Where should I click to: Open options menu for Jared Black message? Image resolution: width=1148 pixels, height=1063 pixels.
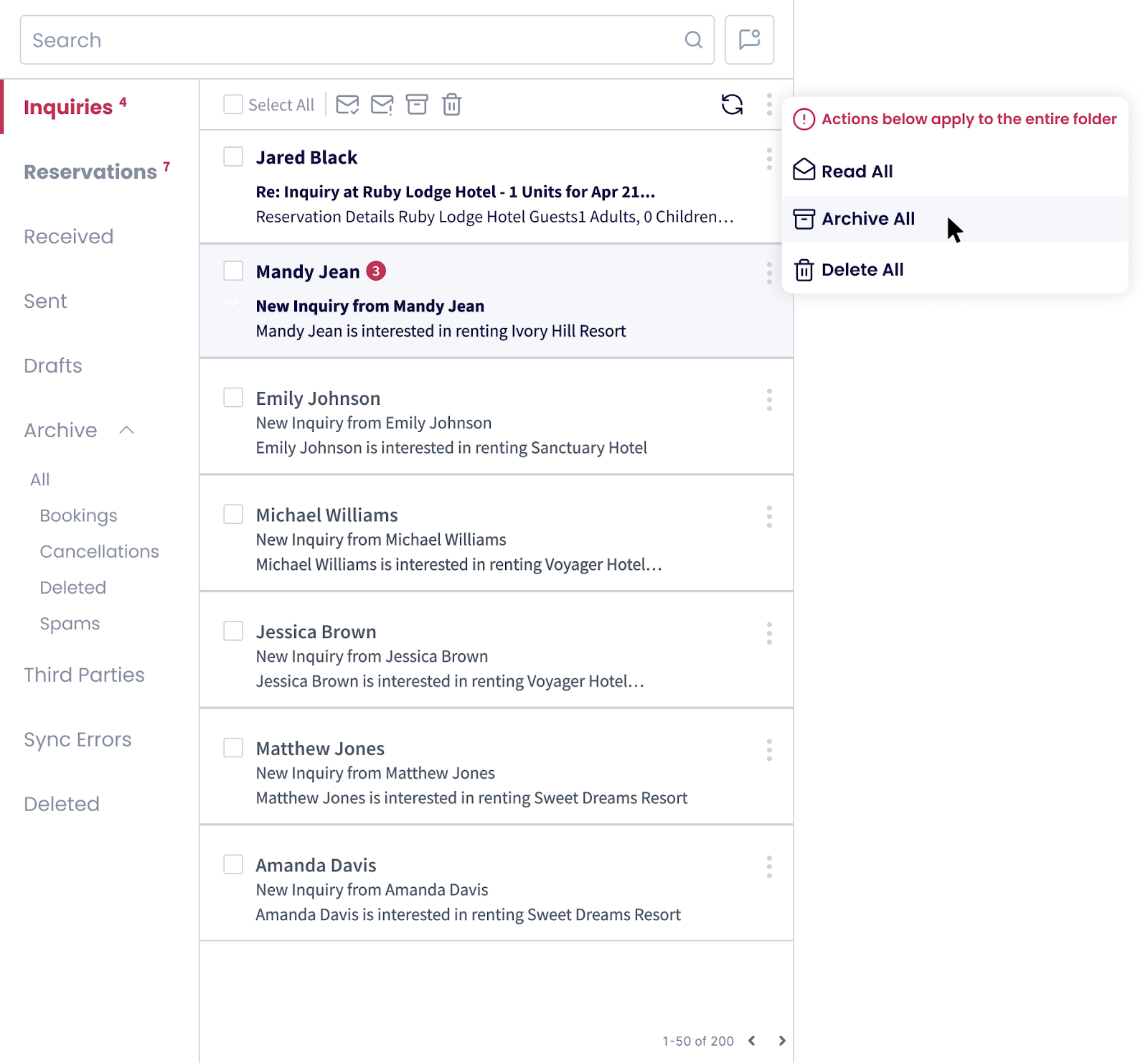(x=769, y=159)
